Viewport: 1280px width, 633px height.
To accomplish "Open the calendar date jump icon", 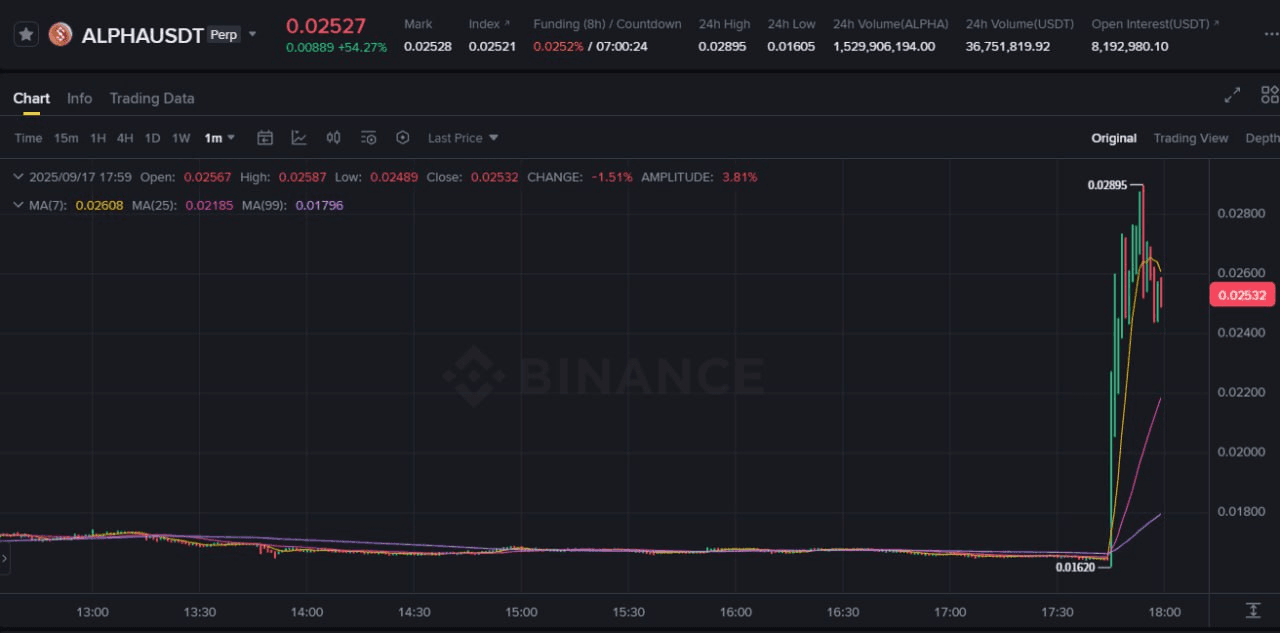I will pos(265,138).
